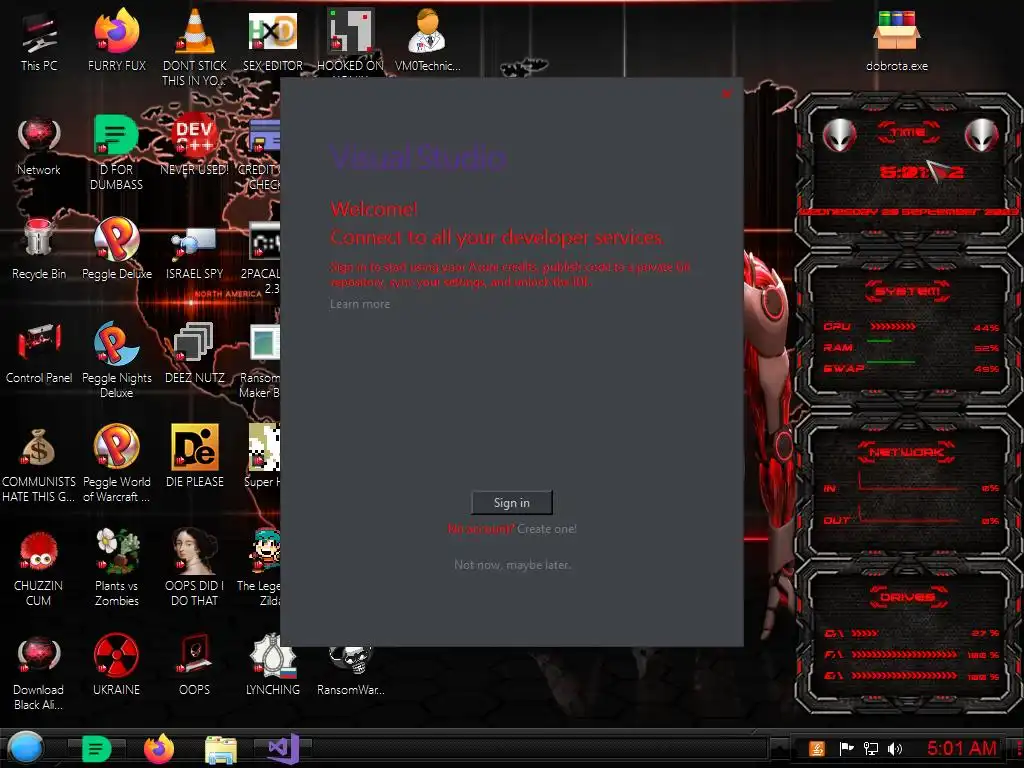Open the HxD hex editor icon
Screen dimensions: 1024x768
(272, 40)
